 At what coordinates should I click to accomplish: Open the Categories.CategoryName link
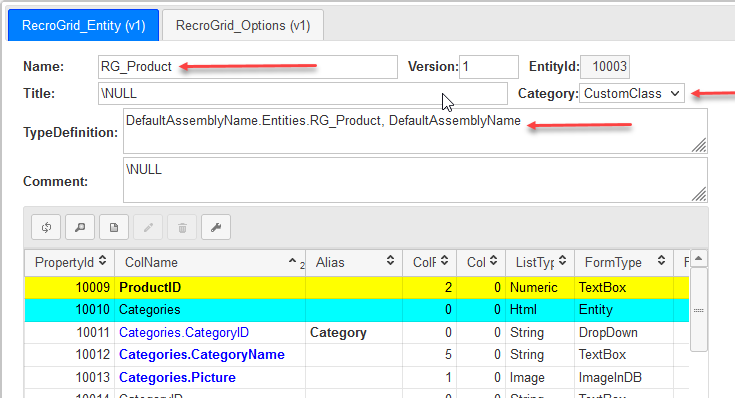pos(202,354)
